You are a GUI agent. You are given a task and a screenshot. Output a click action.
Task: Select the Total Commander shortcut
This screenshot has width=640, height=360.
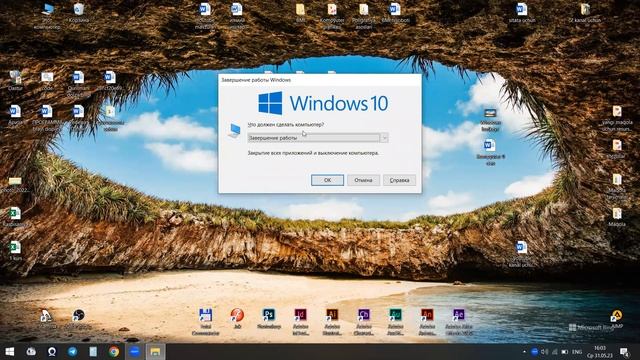(205, 322)
